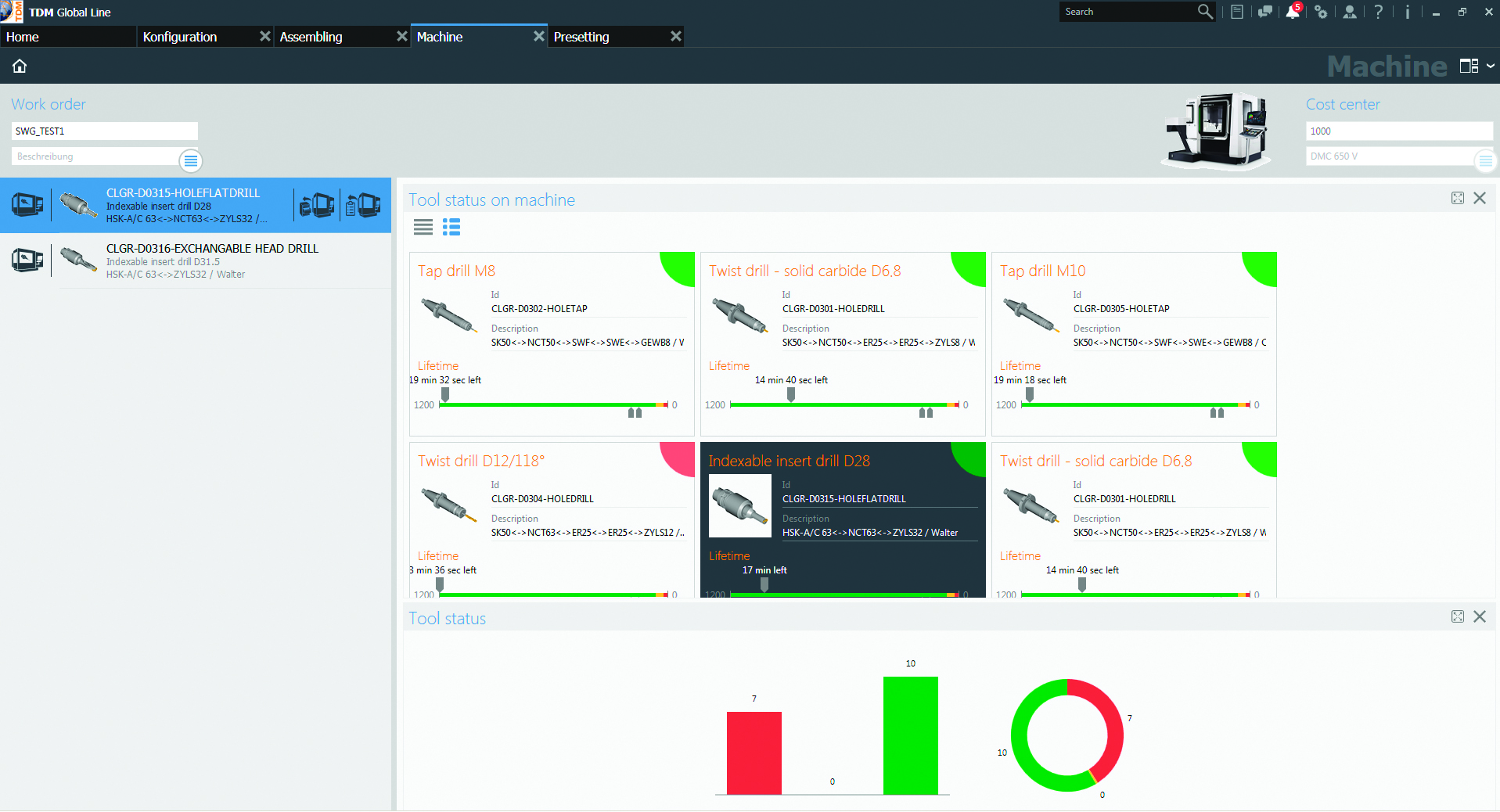
Task: Expand the layout dropdown chevron next to Machine
Action: [1491, 66]
